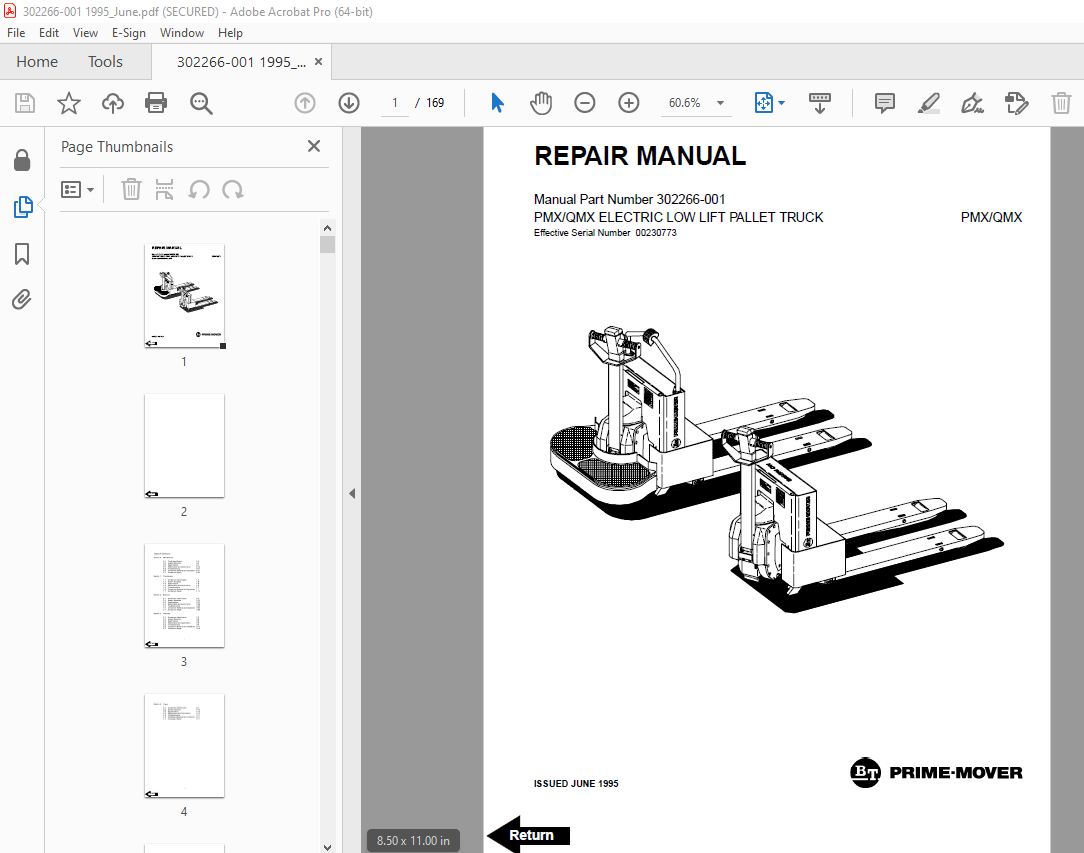Open the Help menu

tap(230, 32)
